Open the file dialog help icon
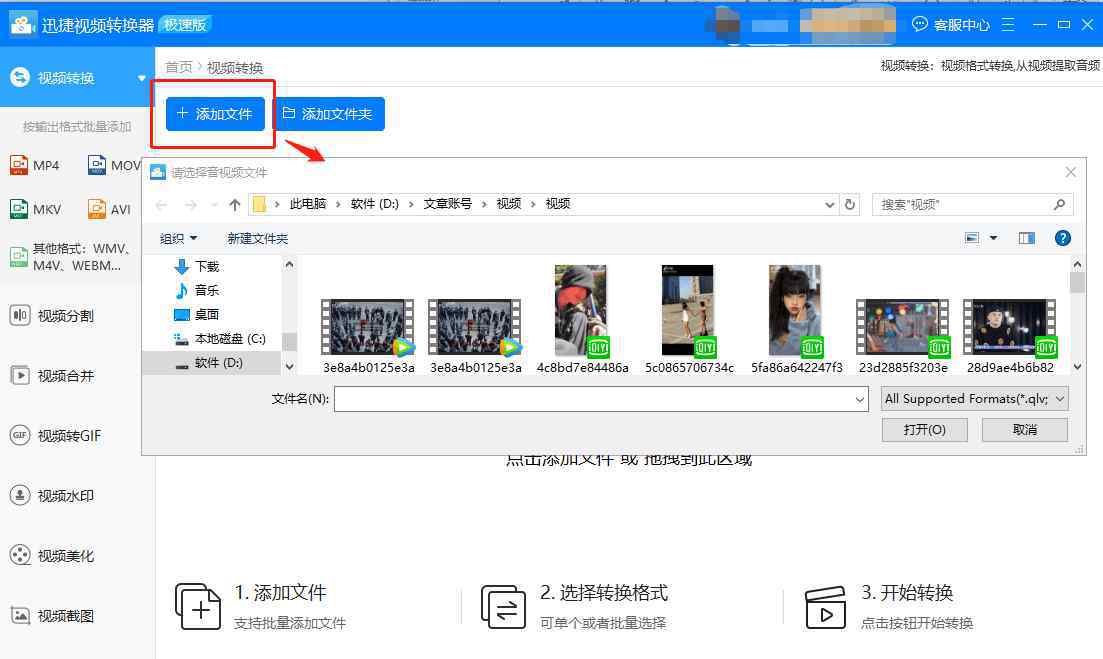The width and height of the screenshot is (1103, 659). pos(1063,238)
